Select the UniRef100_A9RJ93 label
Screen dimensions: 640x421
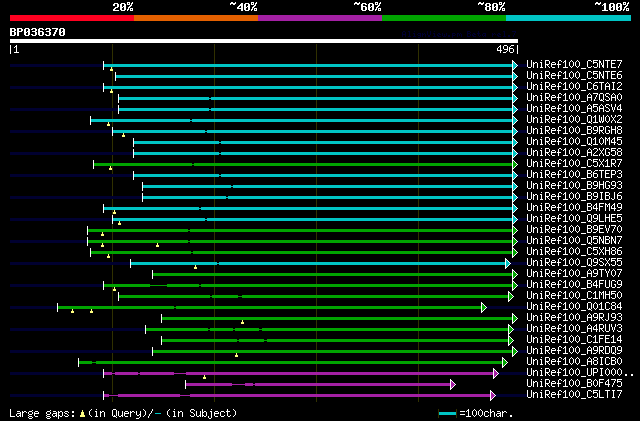point(574,318)
